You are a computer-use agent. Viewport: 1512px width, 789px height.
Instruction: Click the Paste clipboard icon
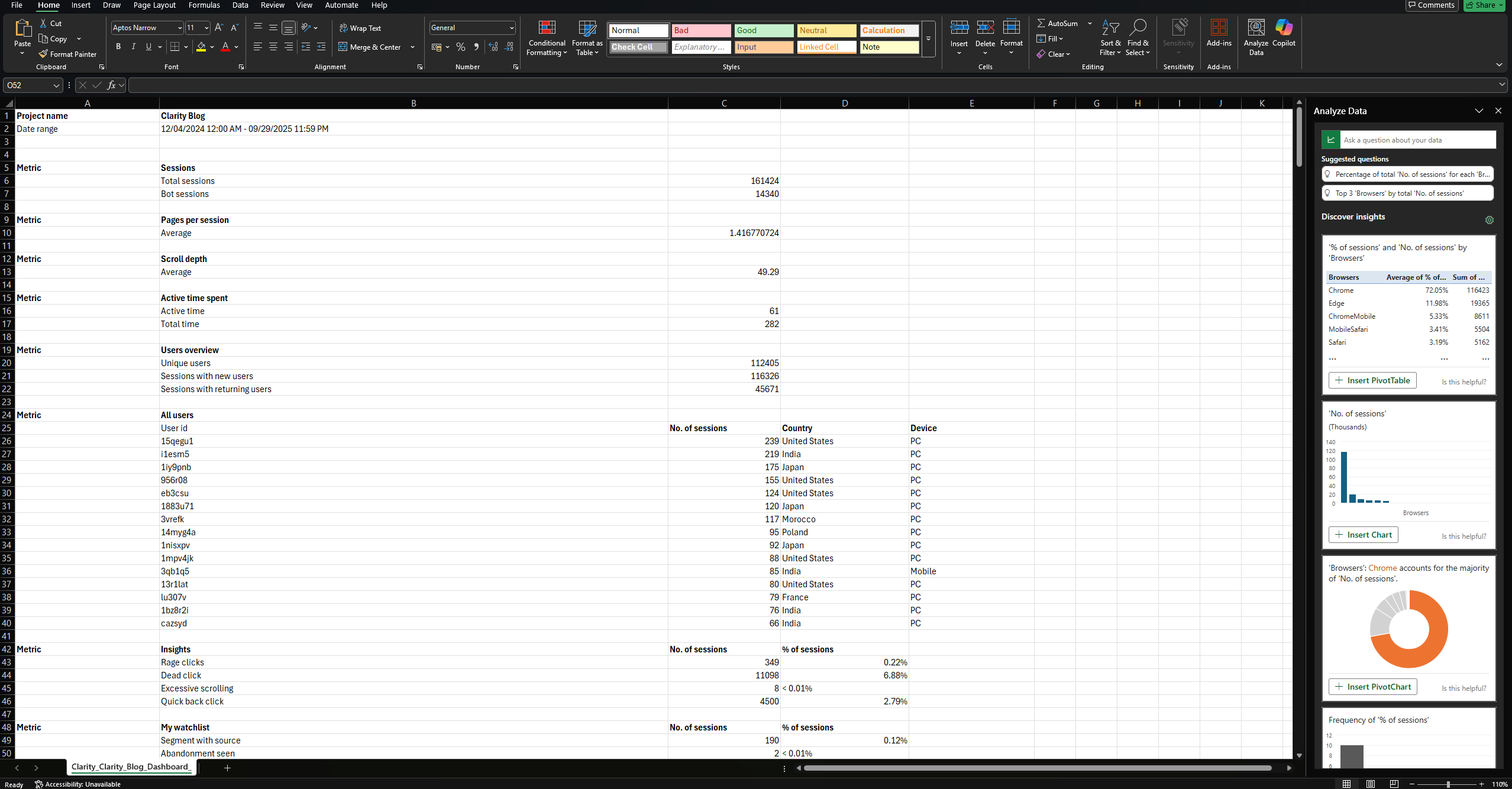tap(22, 28)
